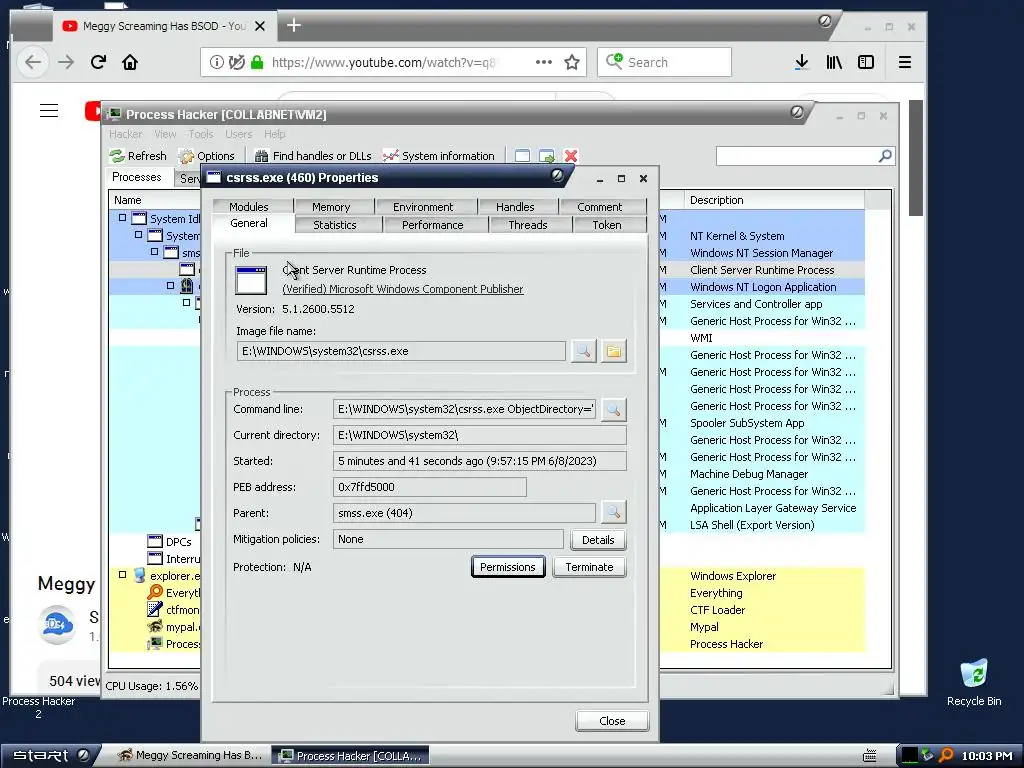Open a new browser tab
The height and width of the screenshot is (768, 1024).
[294, 25]
